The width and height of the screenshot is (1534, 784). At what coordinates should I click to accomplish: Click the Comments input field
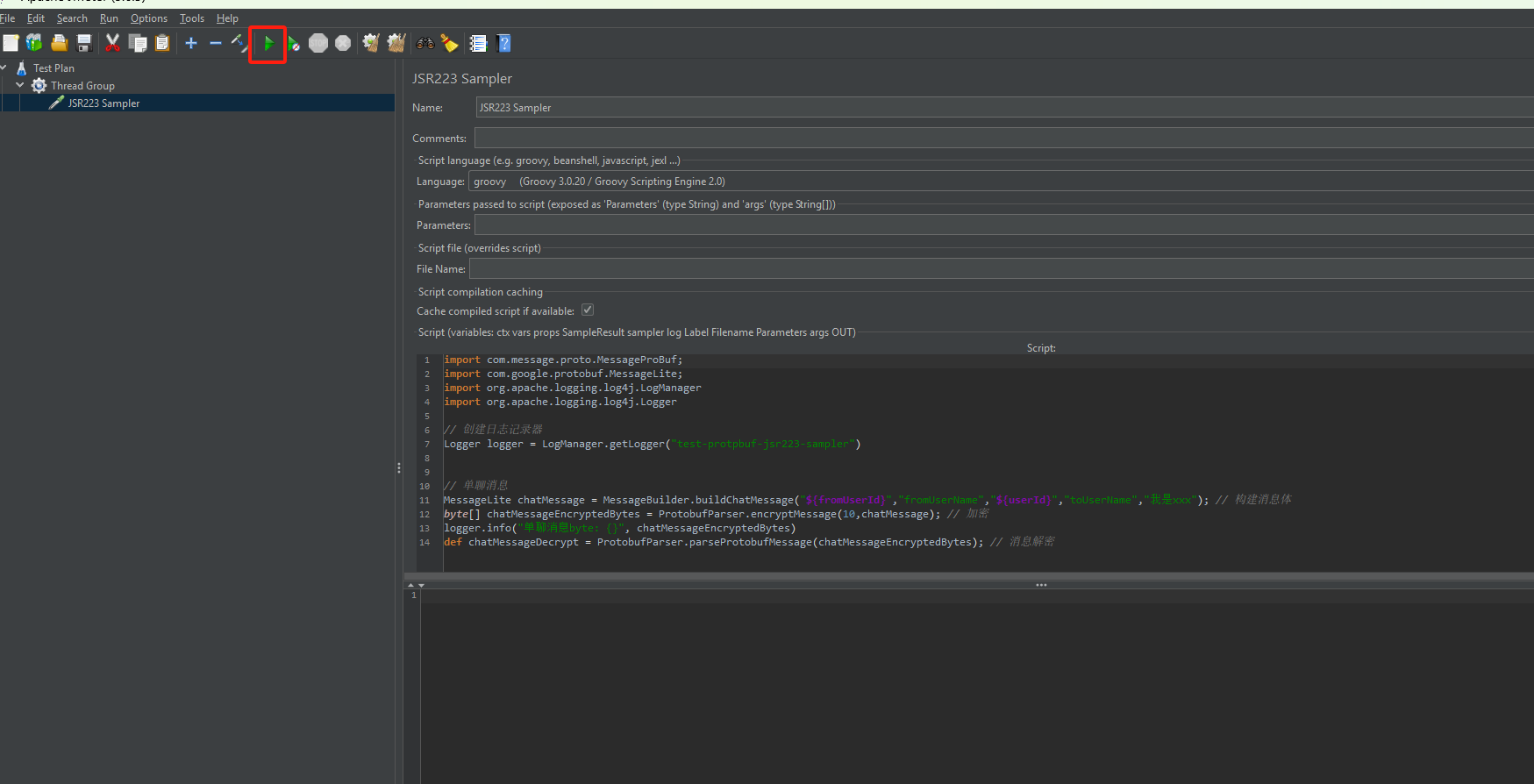[x=1003, y=138]
